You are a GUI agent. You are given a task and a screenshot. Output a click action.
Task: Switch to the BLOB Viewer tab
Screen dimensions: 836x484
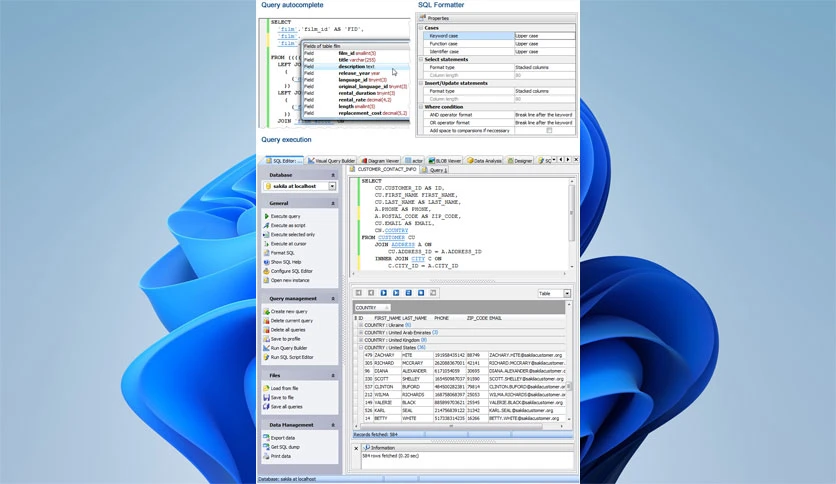pyautogui.click(x=445, y=160)
